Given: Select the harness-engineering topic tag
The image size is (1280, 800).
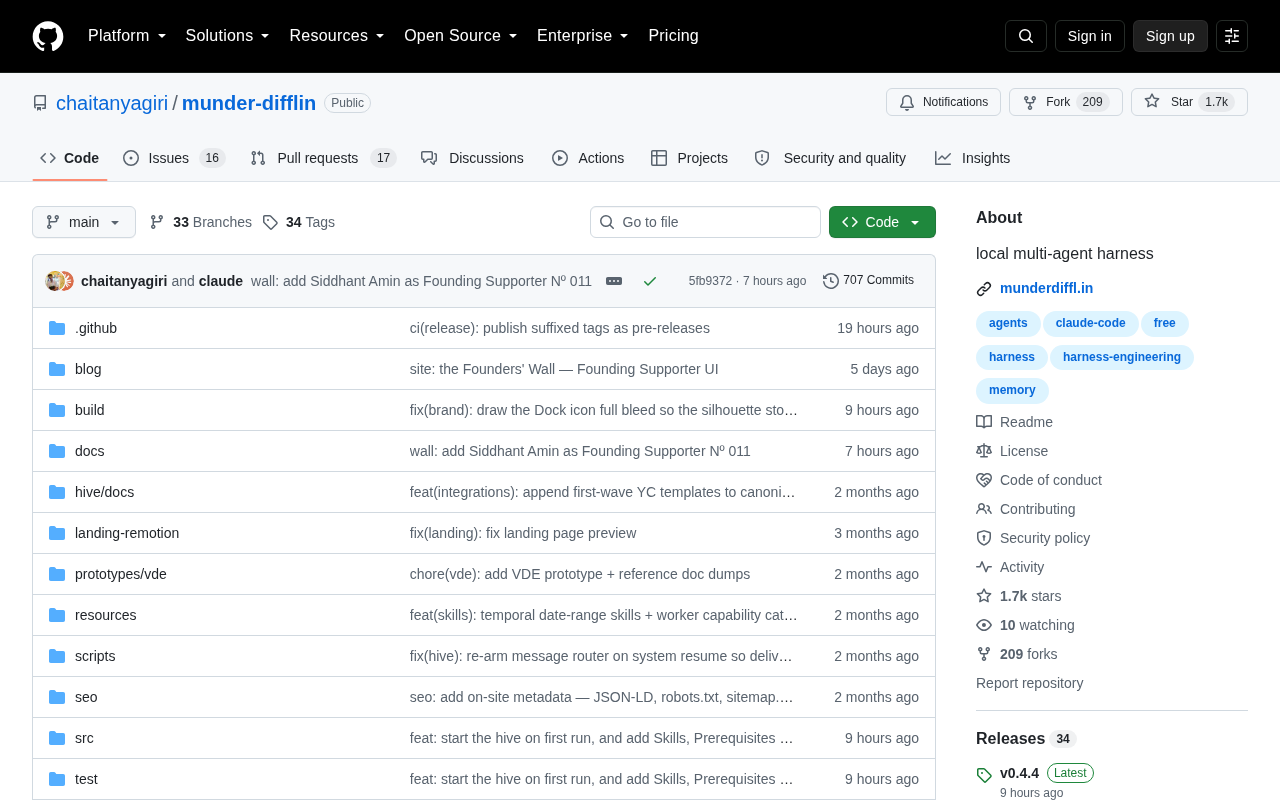Looking at the screenshot, I should [1122, 357].
